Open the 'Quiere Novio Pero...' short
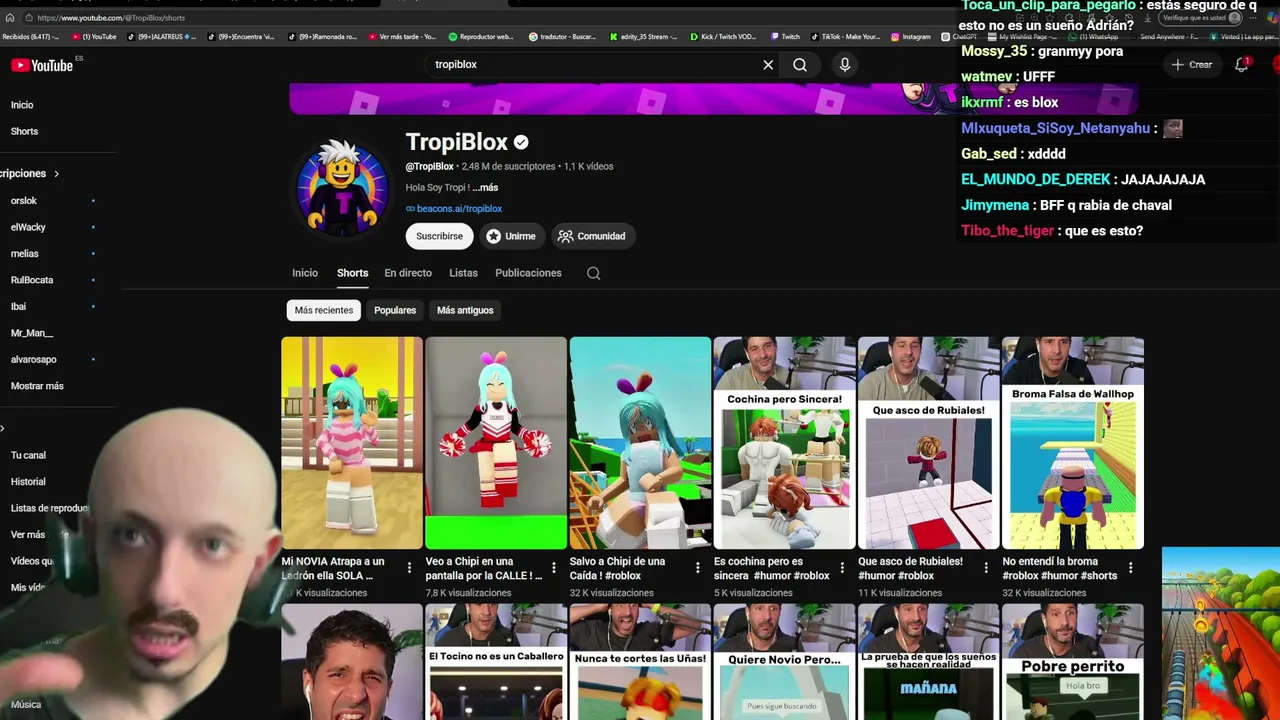 tap(784, 662)
